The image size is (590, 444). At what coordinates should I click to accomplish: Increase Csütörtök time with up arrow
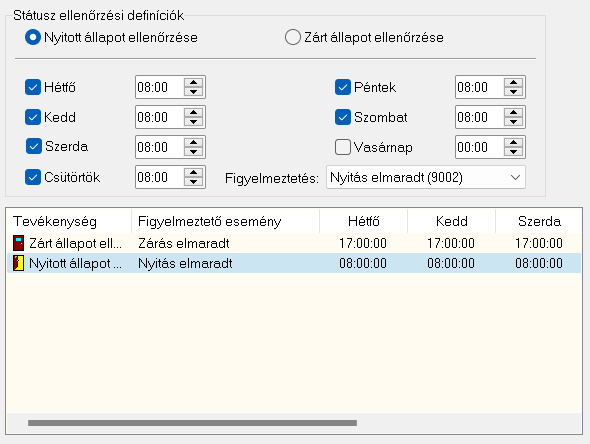(x=193, y=173)
